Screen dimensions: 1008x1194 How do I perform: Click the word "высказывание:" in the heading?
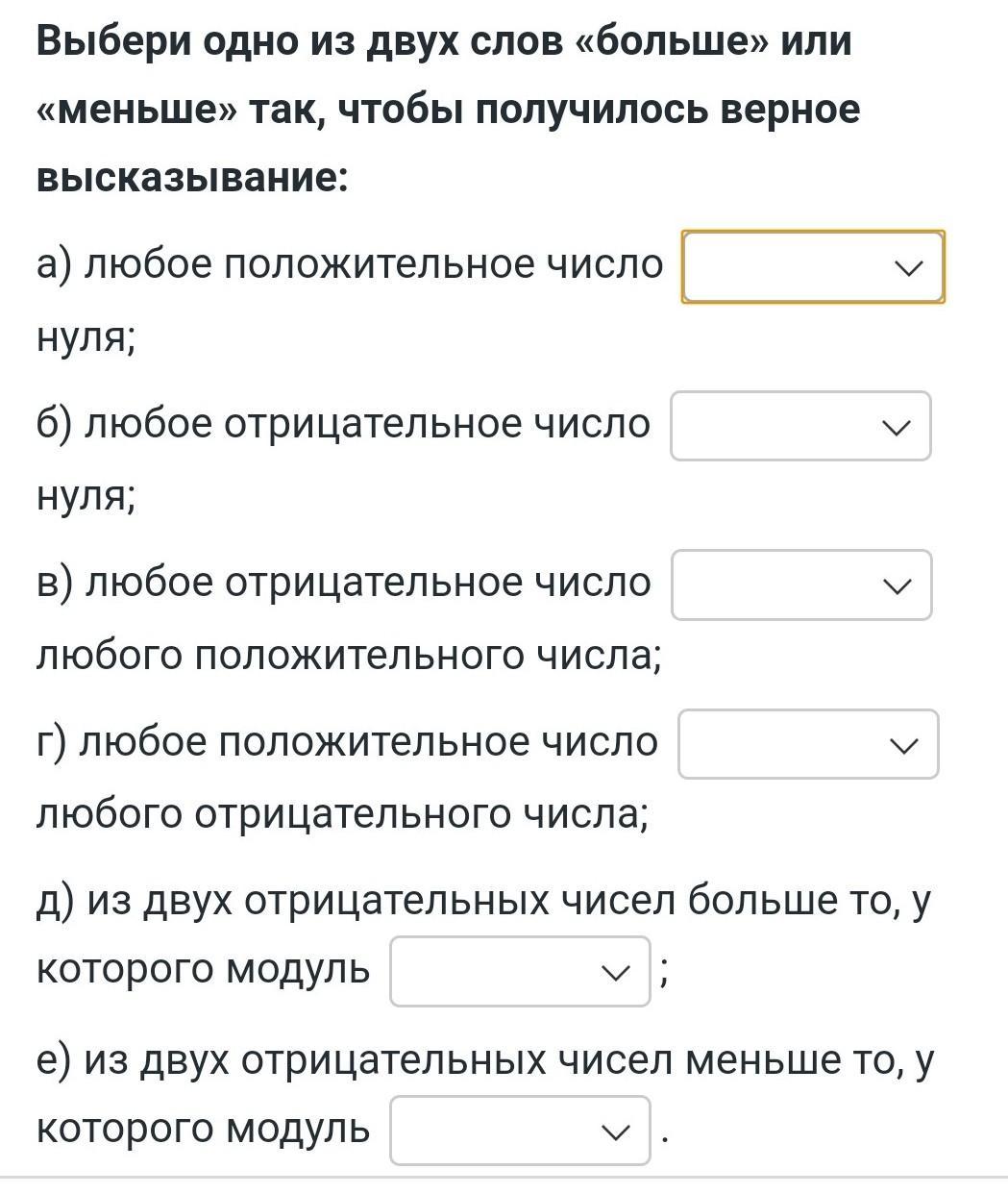[x=192, y=178]
